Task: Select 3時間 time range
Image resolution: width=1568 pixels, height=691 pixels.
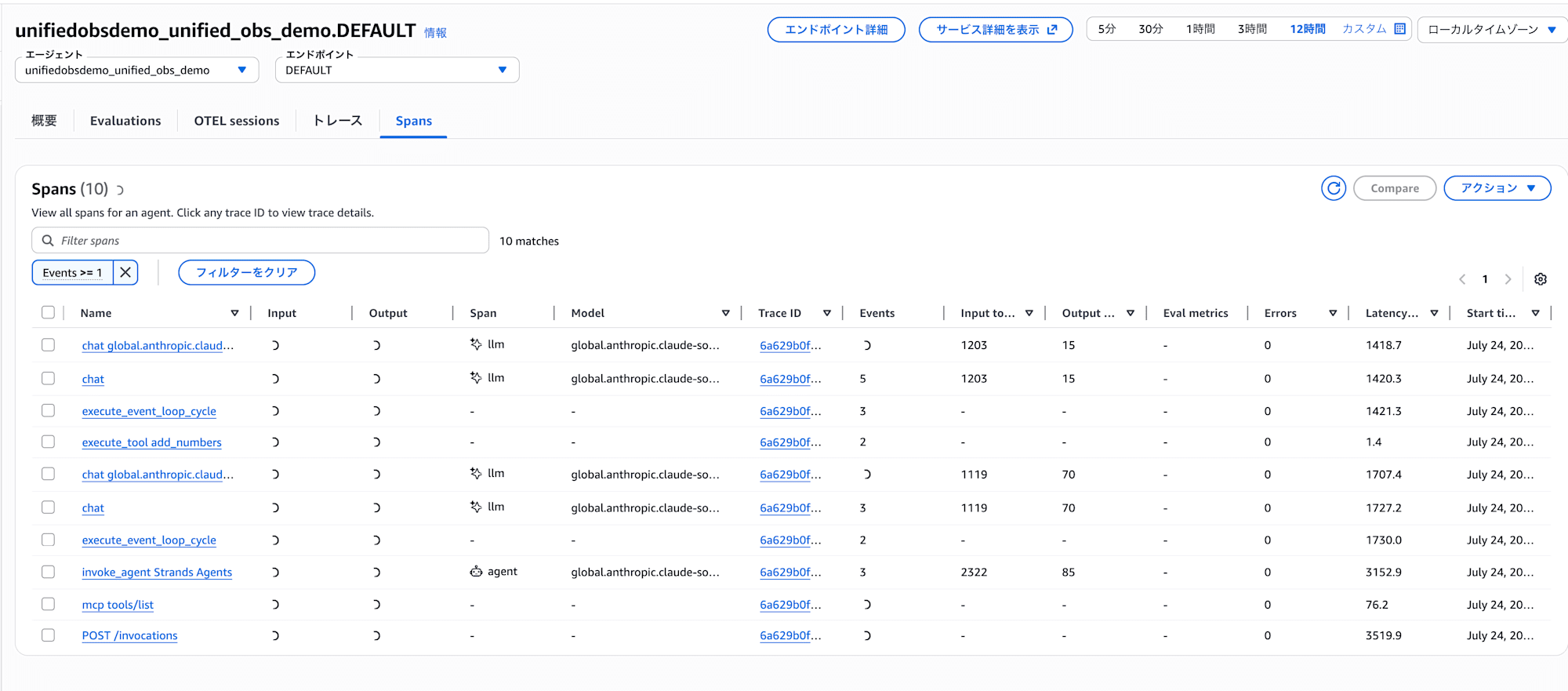Action: tap(1252, 29)
